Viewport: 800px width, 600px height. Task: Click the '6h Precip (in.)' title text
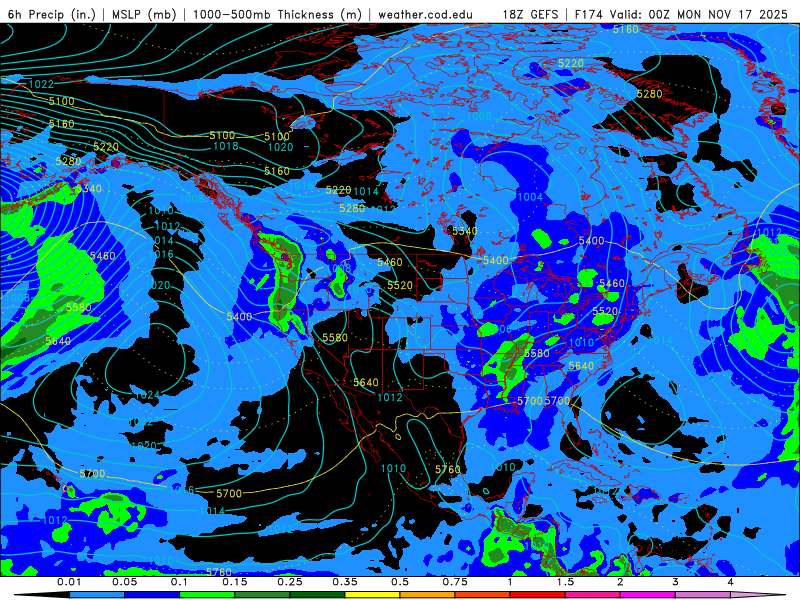point(52,14)
